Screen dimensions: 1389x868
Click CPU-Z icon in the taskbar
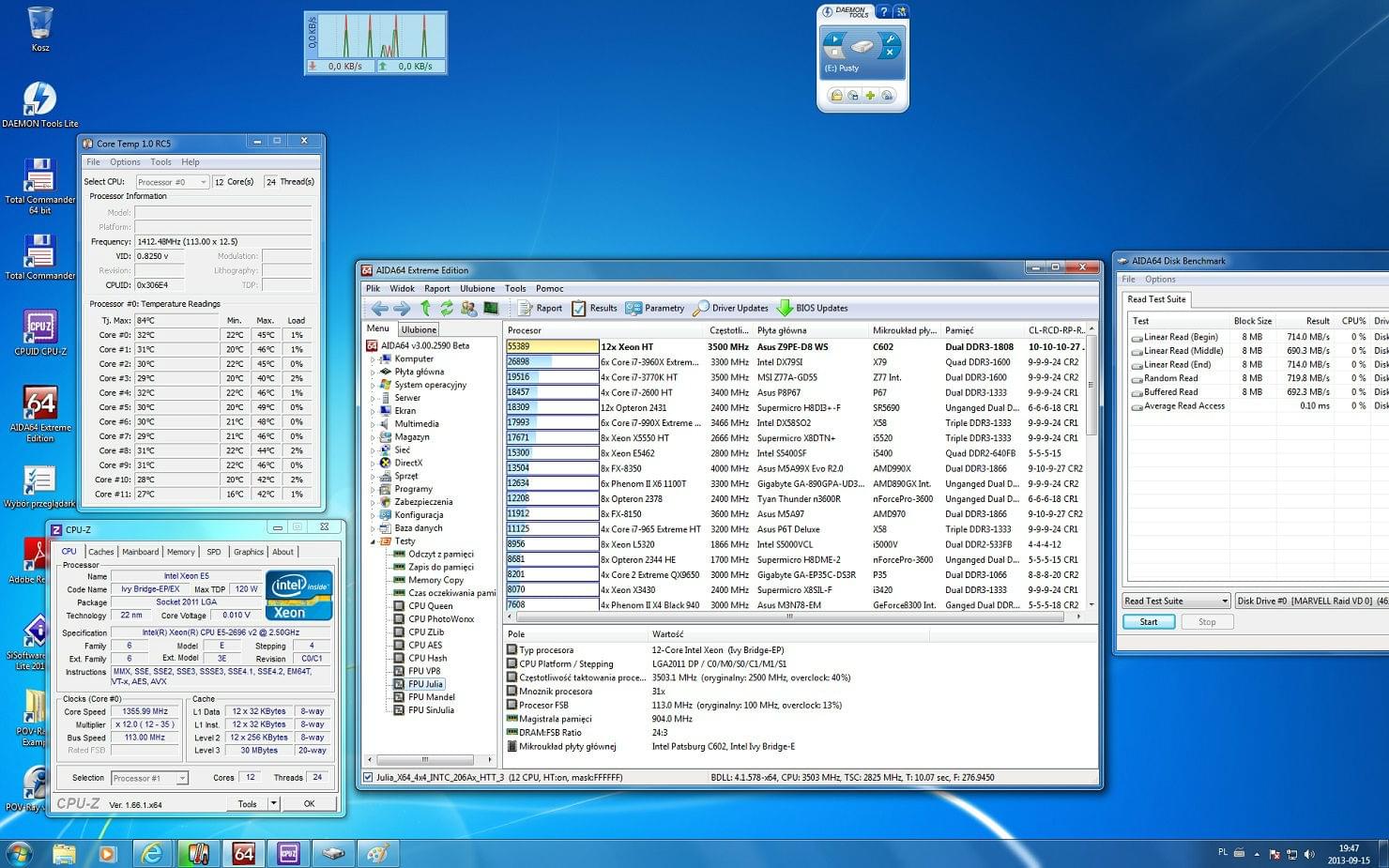click(x=288, y=853)
